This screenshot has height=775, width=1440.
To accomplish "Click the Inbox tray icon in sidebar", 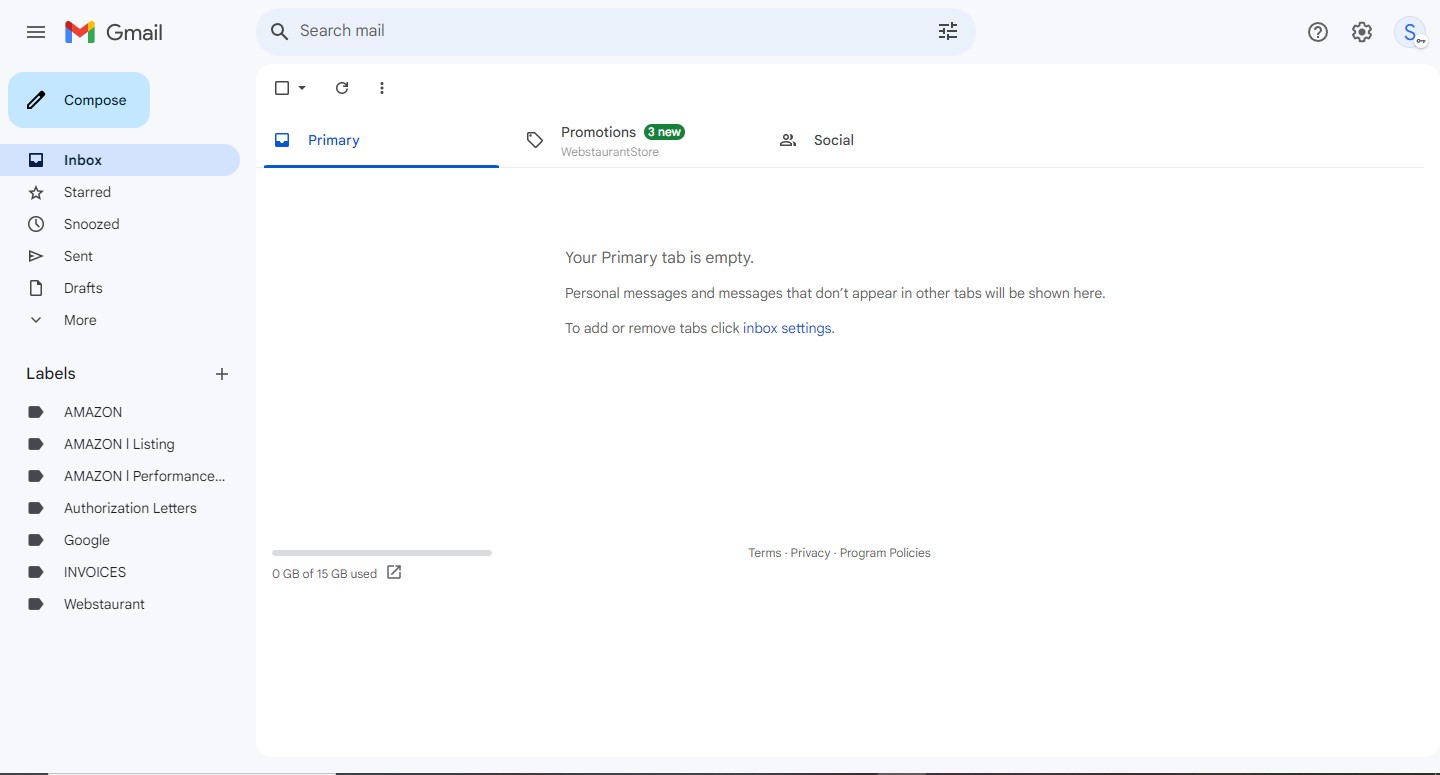I will [36, 160].
